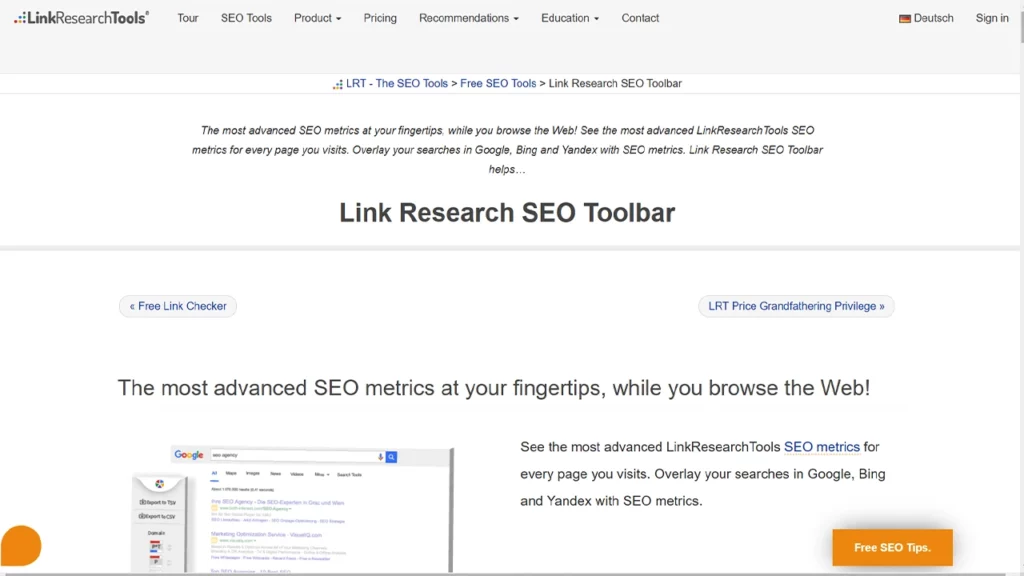Image resolution: width=1024 pixels, height=576 pixels.
Task: Go to previous post Free Link Checker
Action: (x=178, y=306)
